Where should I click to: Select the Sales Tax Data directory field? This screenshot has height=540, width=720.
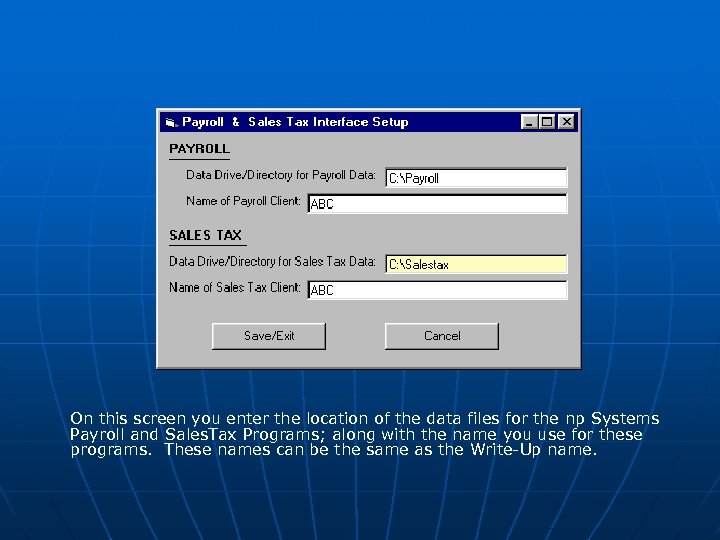point(476,264)
